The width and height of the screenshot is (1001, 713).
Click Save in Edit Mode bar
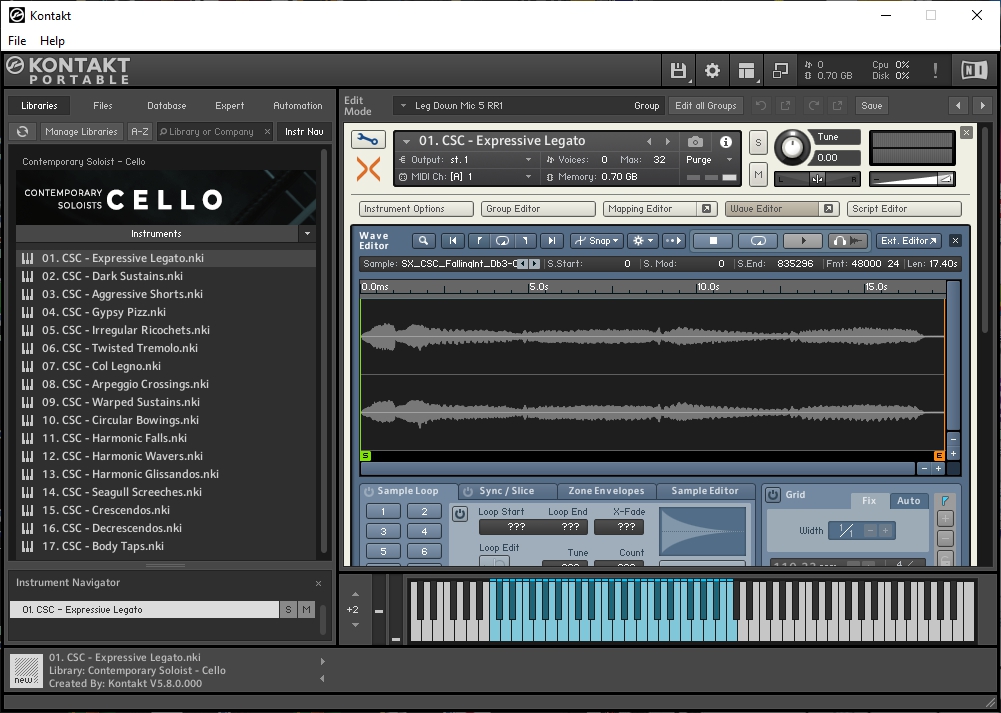[x=871, y=105]
